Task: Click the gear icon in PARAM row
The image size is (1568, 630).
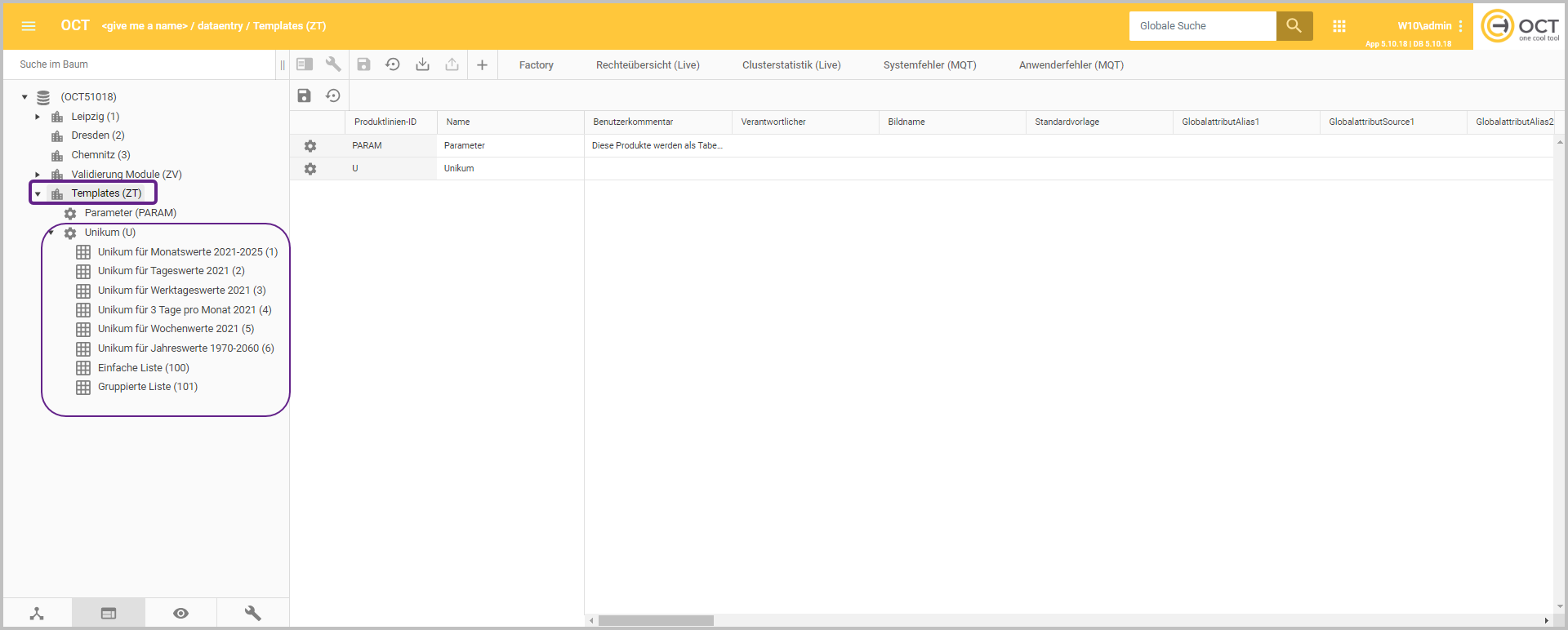Action: (x=310, y=146)
